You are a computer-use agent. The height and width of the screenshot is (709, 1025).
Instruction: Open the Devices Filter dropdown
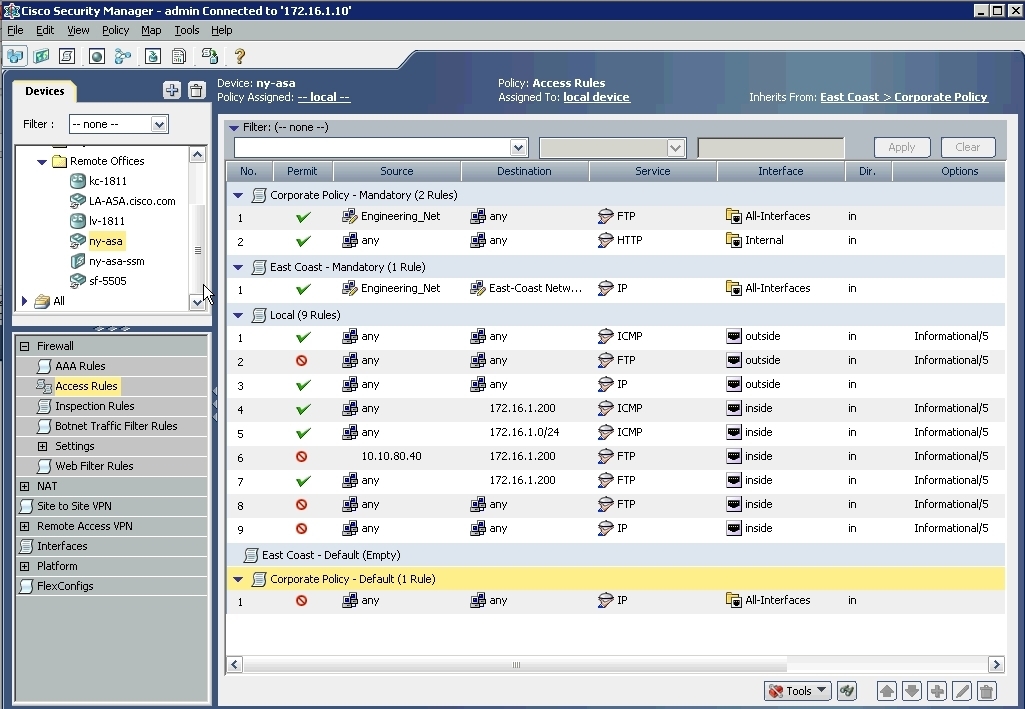(159, 124)
